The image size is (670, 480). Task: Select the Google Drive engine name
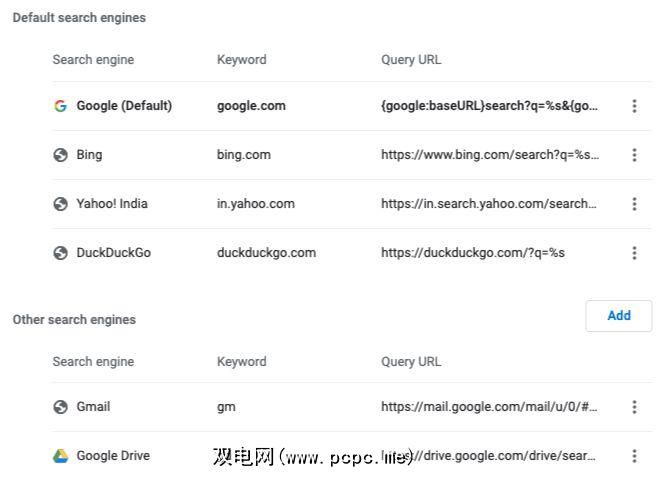tap(113, 456)
